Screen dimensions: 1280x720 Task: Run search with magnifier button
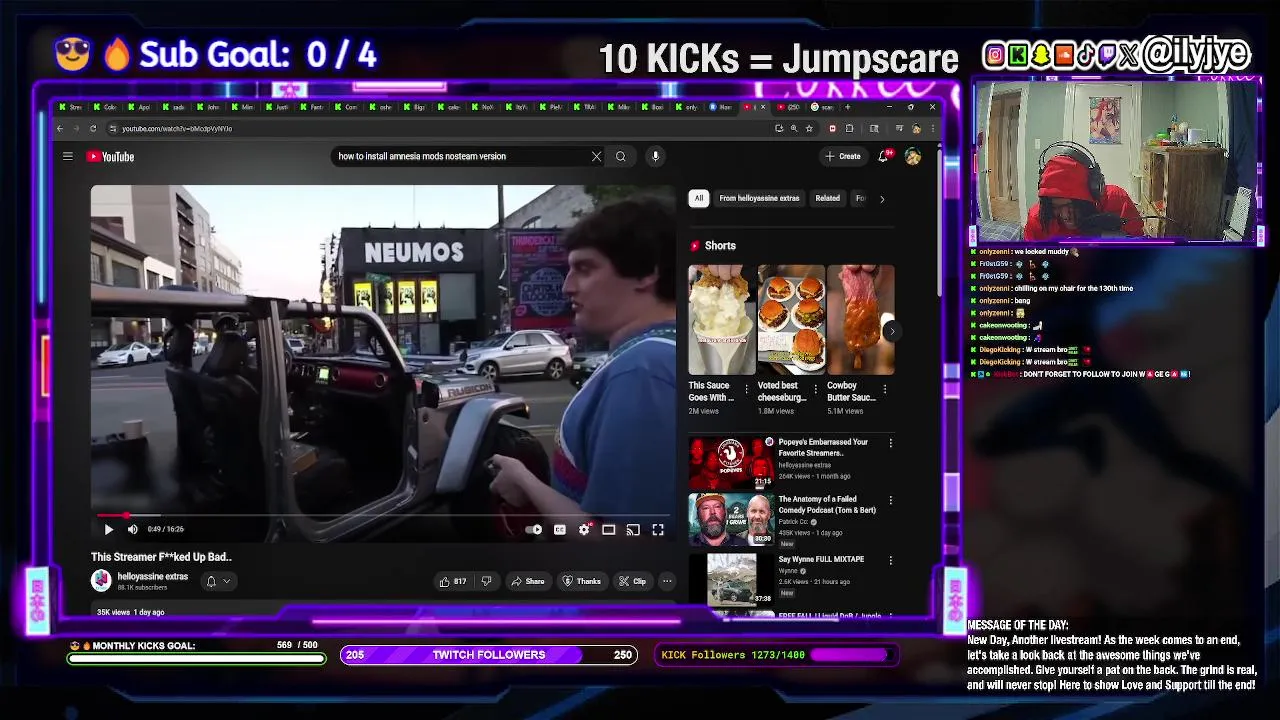(x=620, y=156)
